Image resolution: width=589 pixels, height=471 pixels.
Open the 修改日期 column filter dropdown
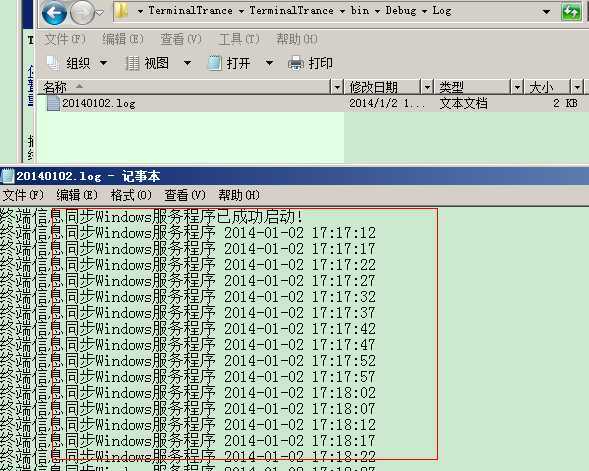pyautogui.click(x=427, y=88)
